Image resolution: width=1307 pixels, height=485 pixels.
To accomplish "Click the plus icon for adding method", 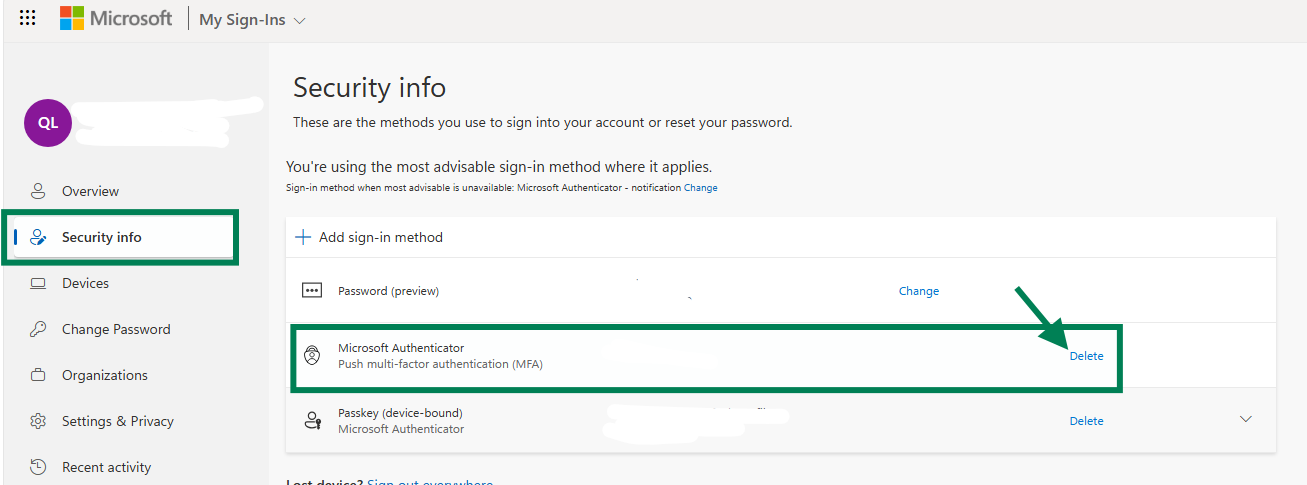I will 303,237.
